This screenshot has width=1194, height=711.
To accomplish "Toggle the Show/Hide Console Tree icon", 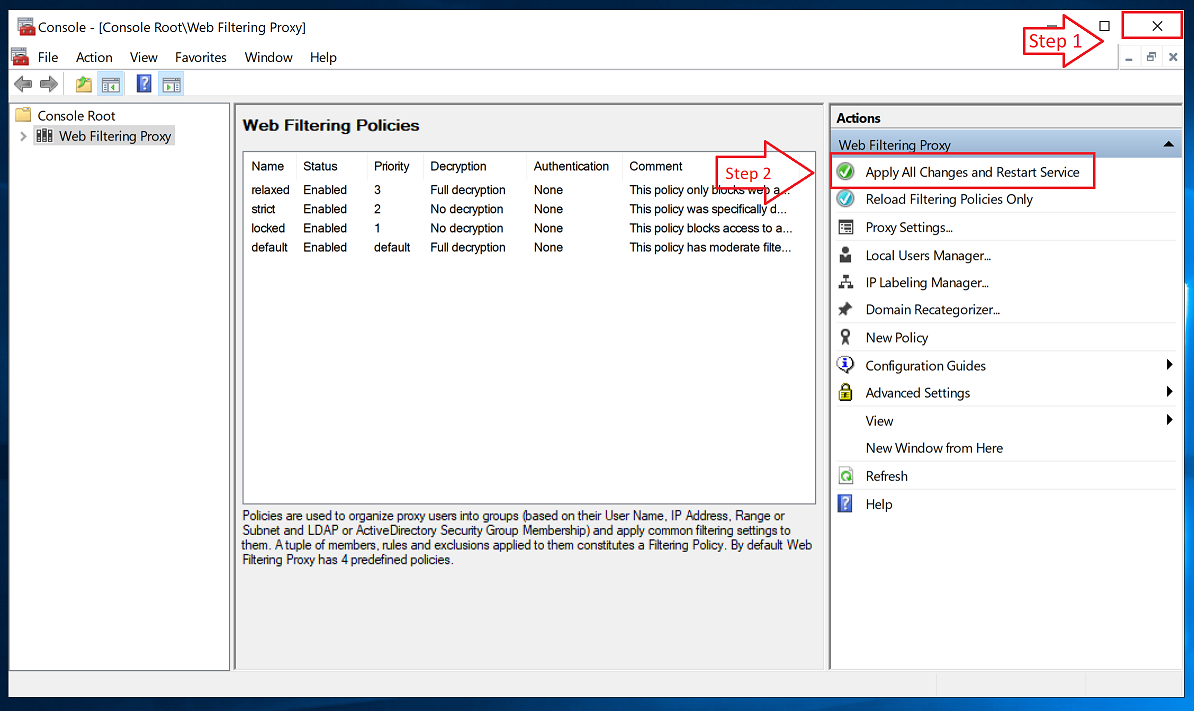I will [x=111, y=84].
